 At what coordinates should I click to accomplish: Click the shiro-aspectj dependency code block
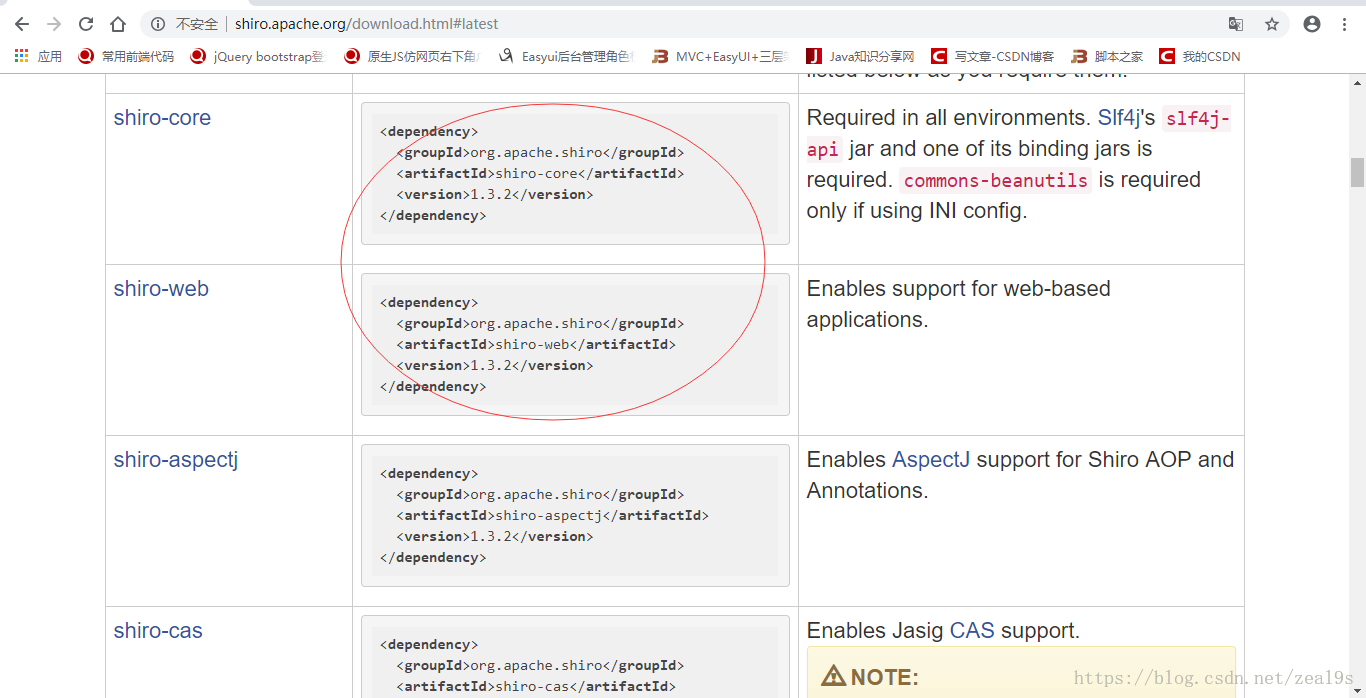point(575,515)
